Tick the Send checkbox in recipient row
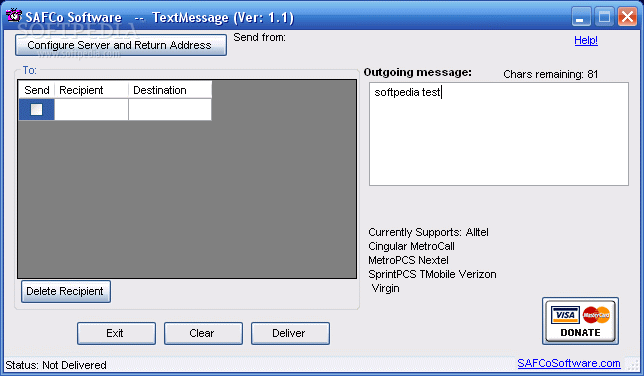Image resolution: width=644 pixels, height=376 pixels. point(36,109)
